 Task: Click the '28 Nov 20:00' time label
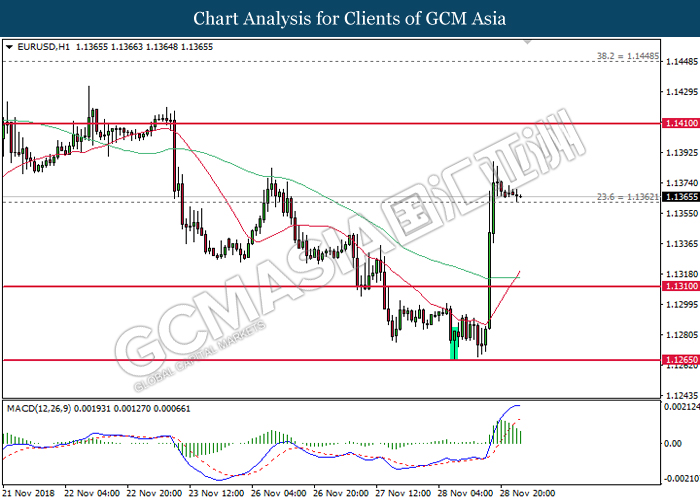pos(528,493)
